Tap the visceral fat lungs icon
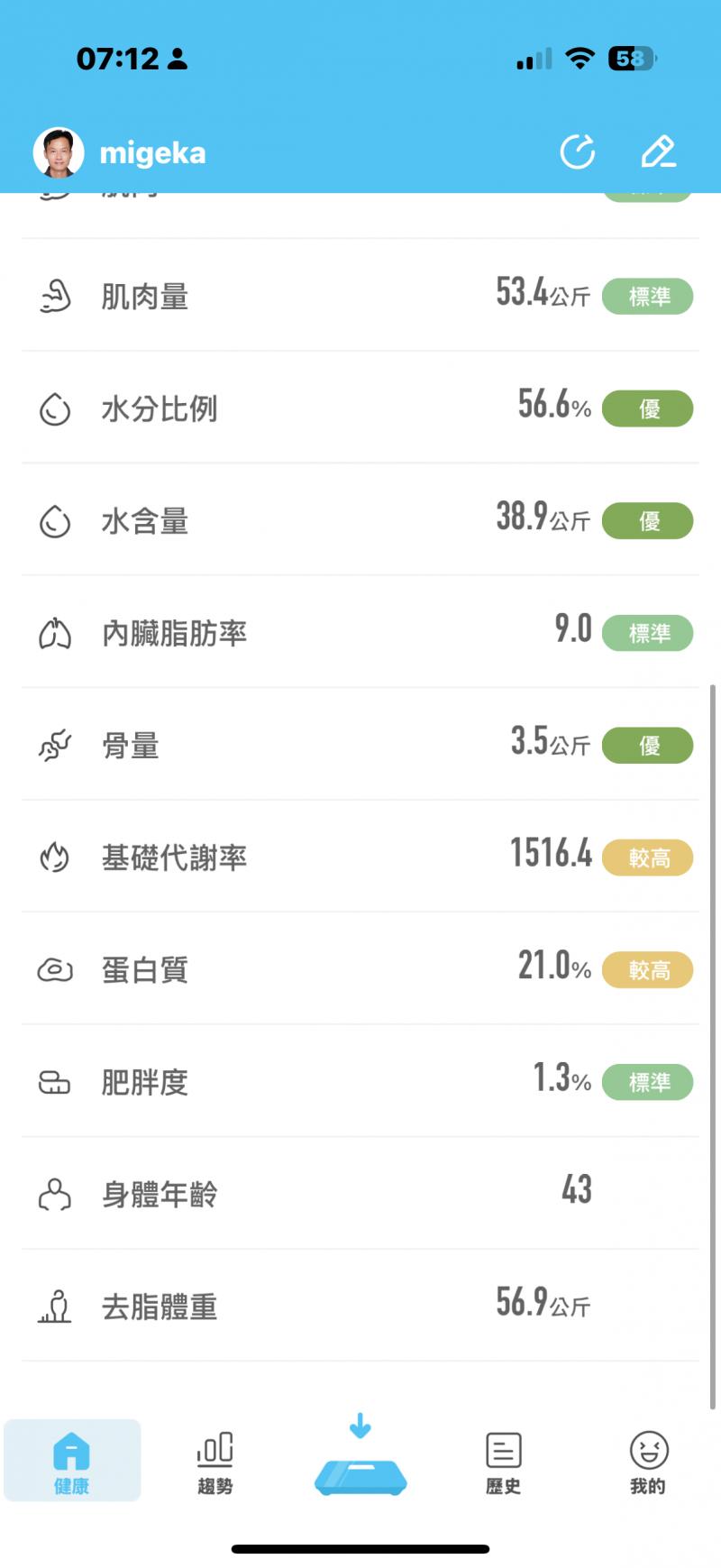The width and height of the screenshot is (721, 1568). (x=55, y=633)
